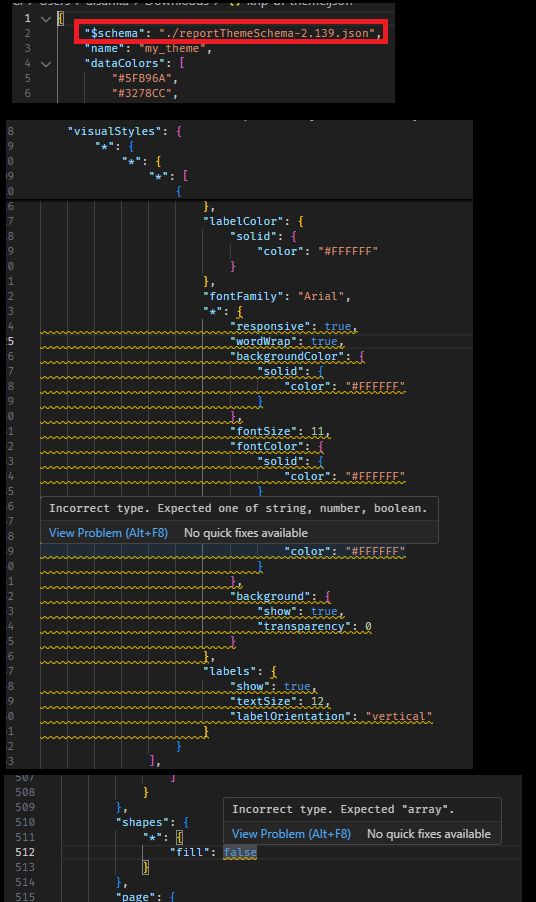
Task: Click the "labelColor" property key
Action: [243, 221]
